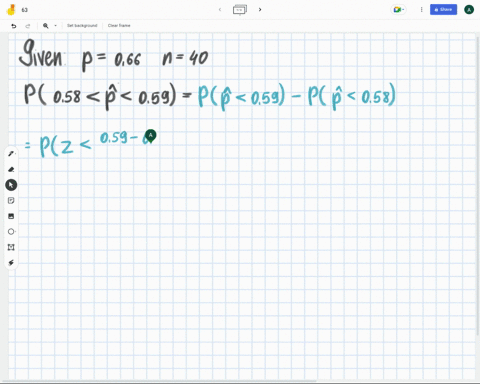
Task: Activate the Laser pointer tool
Action: 11,263
